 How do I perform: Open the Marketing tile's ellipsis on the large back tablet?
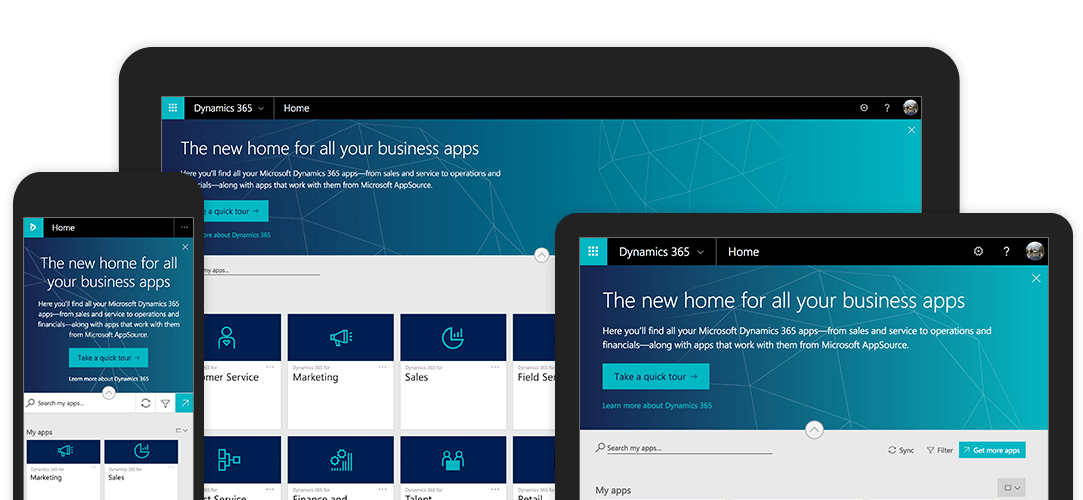(x=383, y=367)
